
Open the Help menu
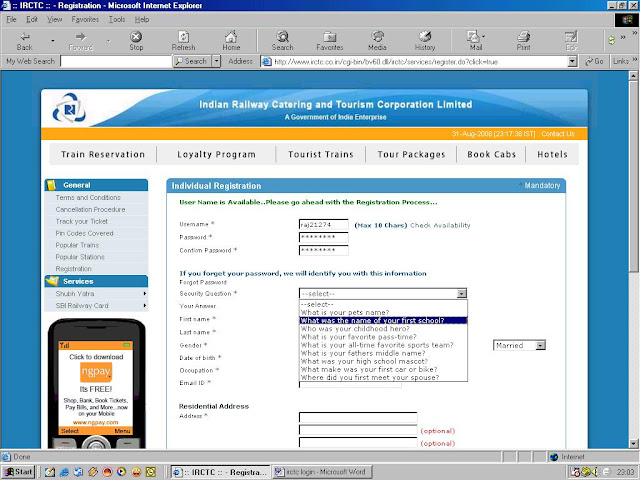pyautogui.click(x=142, y=19)
